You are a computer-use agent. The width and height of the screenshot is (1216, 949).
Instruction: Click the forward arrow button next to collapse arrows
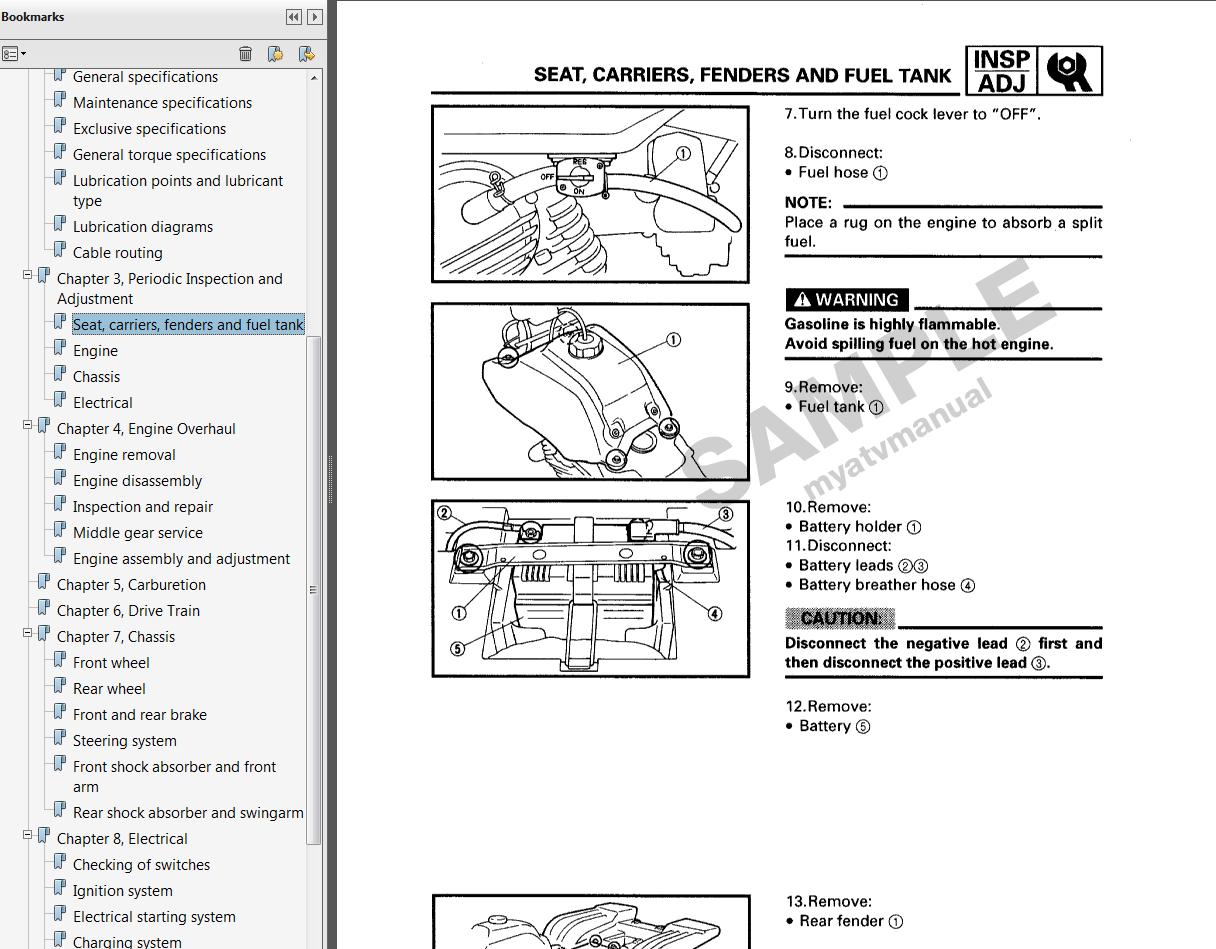(315, 17)
